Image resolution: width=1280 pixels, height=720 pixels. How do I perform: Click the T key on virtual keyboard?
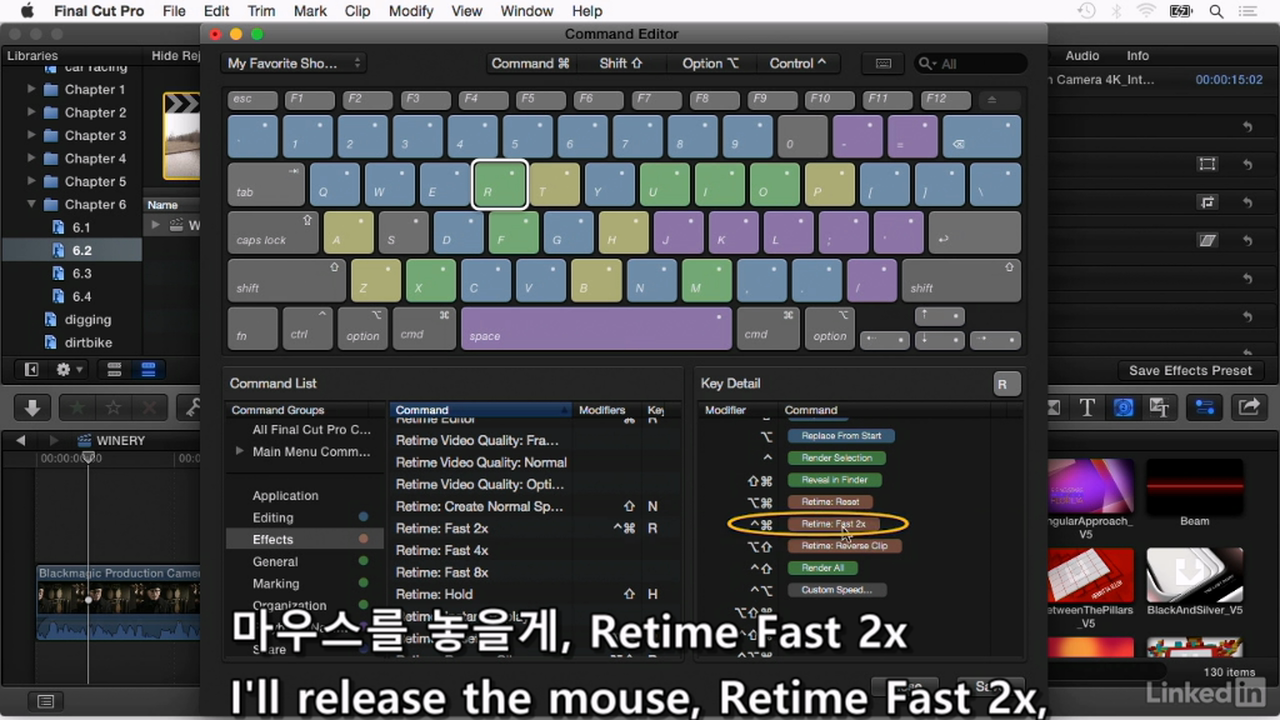click(554, 184)
